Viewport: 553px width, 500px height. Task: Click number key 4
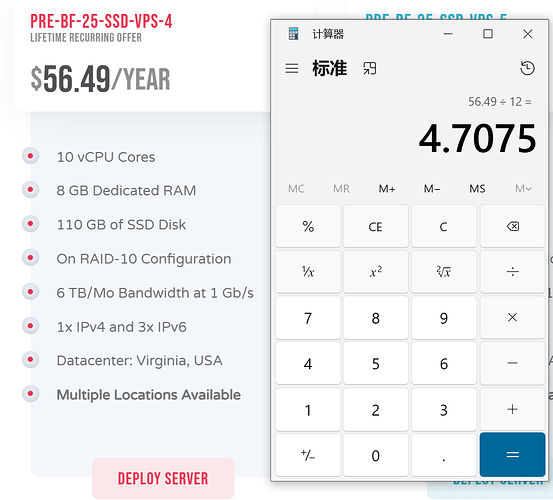(308, 363)
